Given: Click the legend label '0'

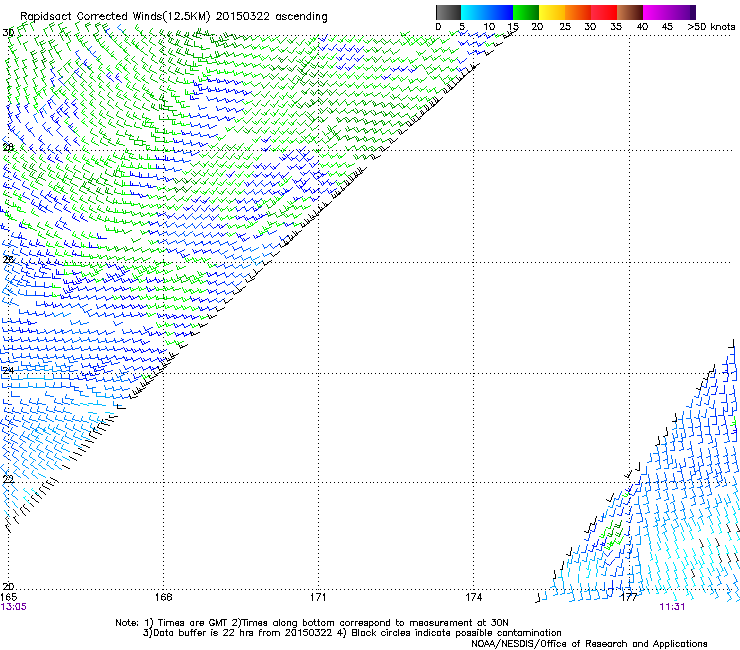Looking at the screenshot, I should pyautogui.click(x=438, y=27).
